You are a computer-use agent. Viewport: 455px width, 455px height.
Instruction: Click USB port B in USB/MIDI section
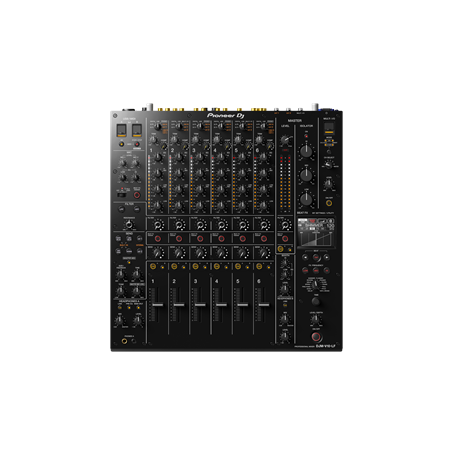pos(137,130)
